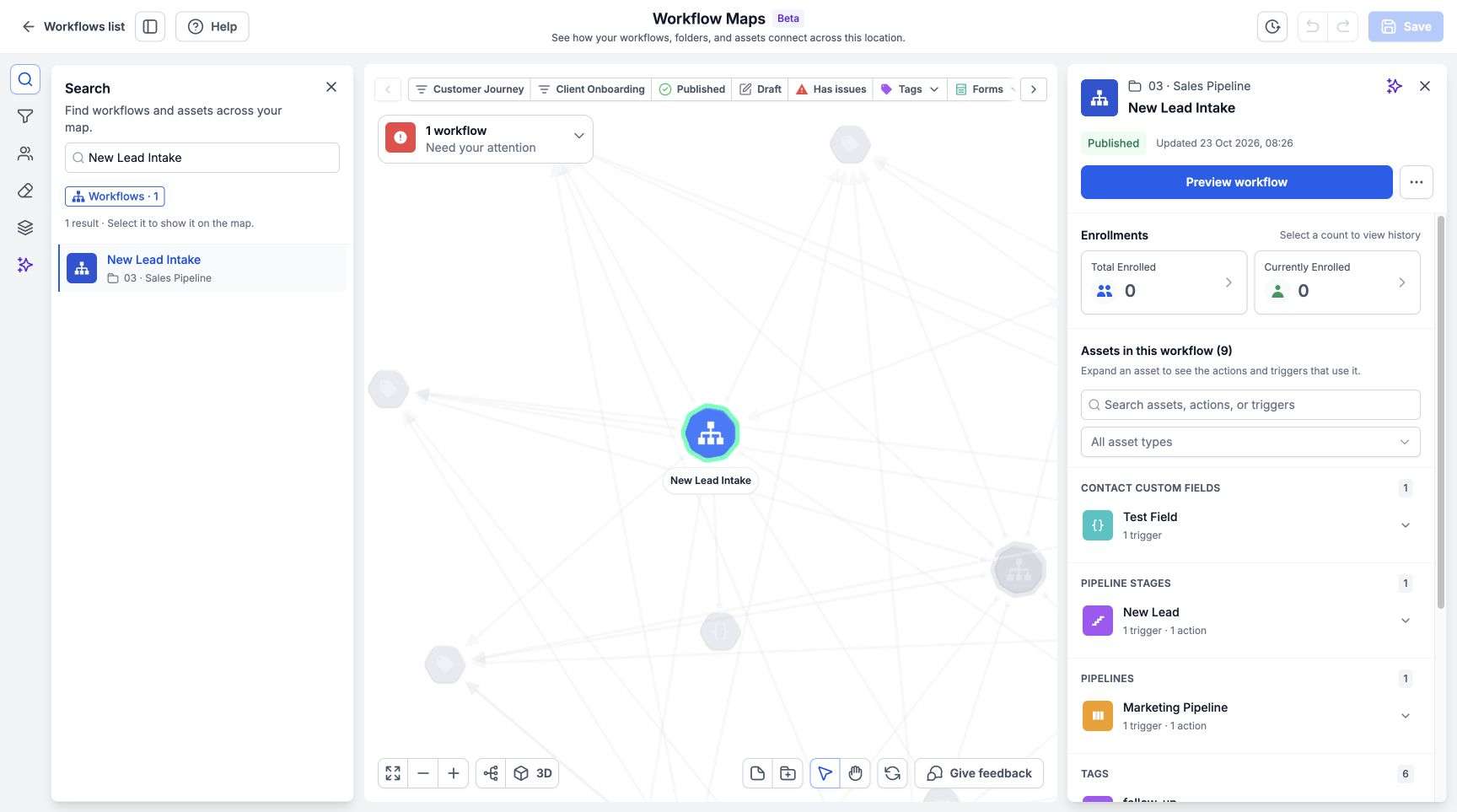The height and width of the screenshot is (812, 1457).
Task: Open All asset types dropdown
Action: tap(1250, 442)
